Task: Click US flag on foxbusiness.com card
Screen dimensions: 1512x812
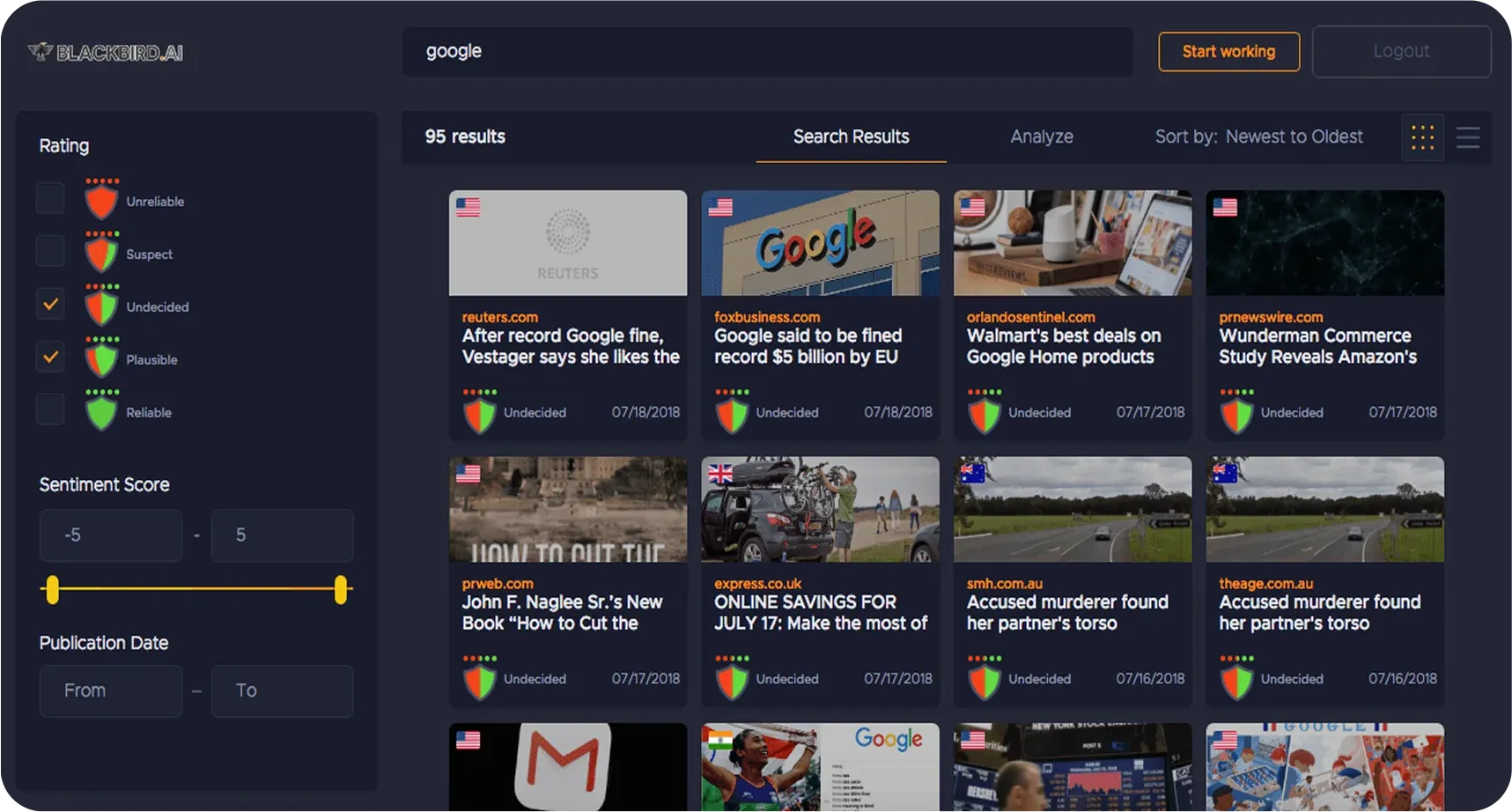Action: (720, 208)
